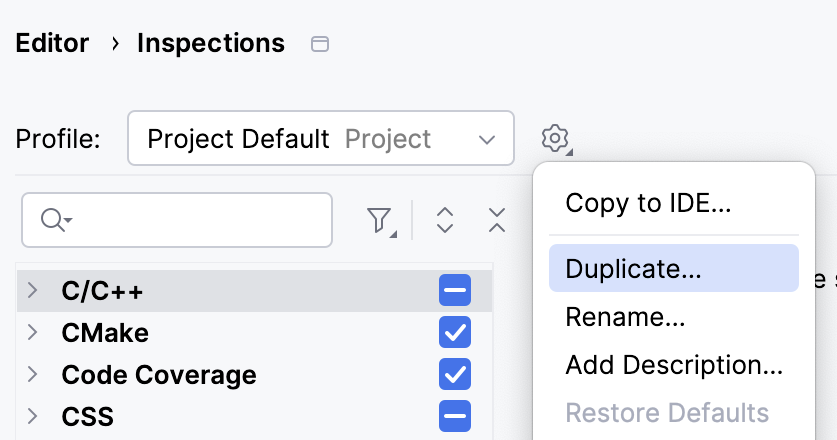
Task: Expand the CSS tree node
Action: click(x=32, y=415)
